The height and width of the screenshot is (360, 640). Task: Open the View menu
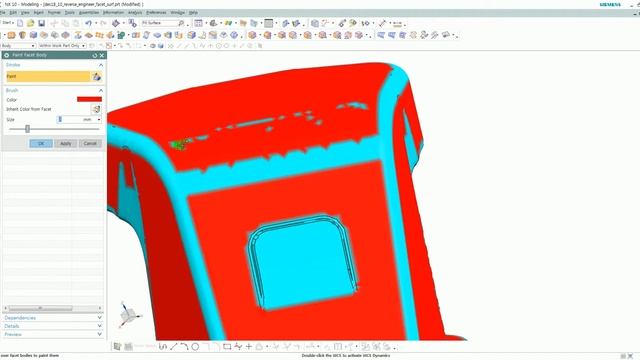point(25,13)
